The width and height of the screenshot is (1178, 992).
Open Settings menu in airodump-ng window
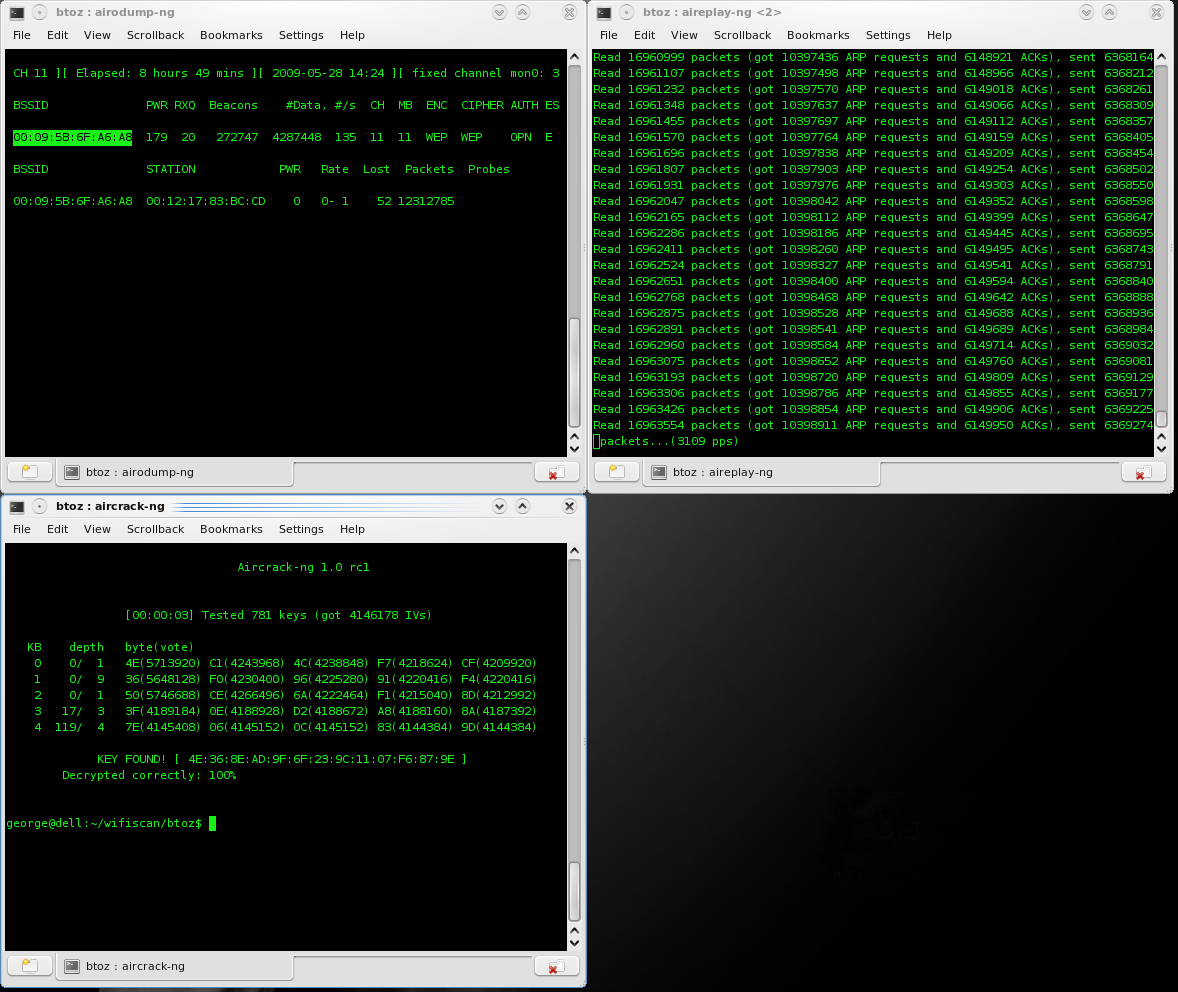(301, 35)
